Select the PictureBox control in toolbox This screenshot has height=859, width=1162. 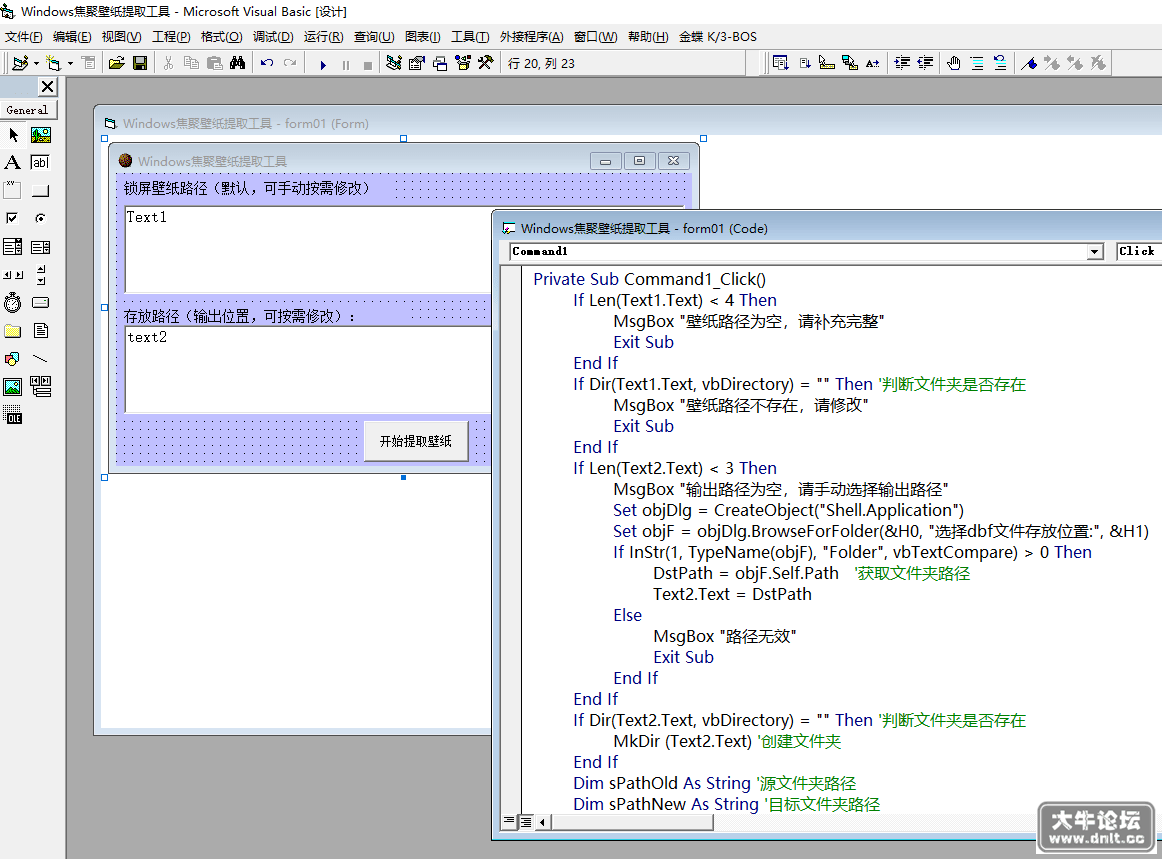point(41,135)
